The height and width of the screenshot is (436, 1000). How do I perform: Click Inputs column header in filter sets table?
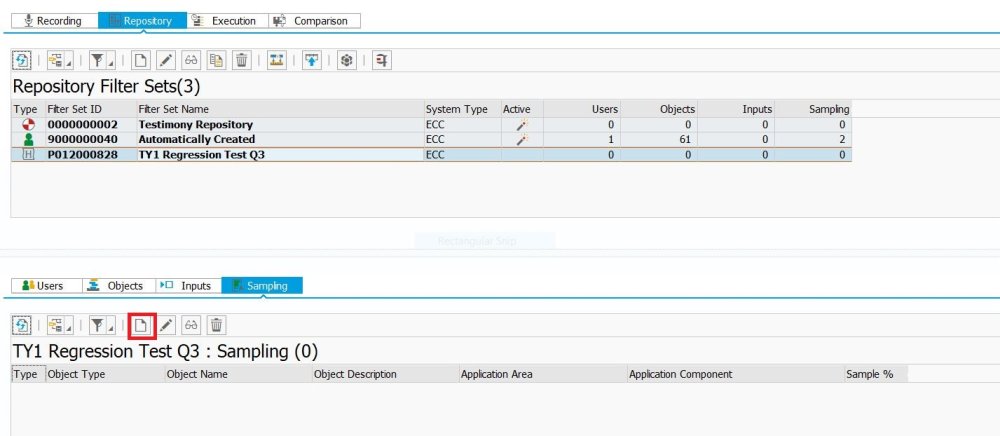click(x=736, y=109)
